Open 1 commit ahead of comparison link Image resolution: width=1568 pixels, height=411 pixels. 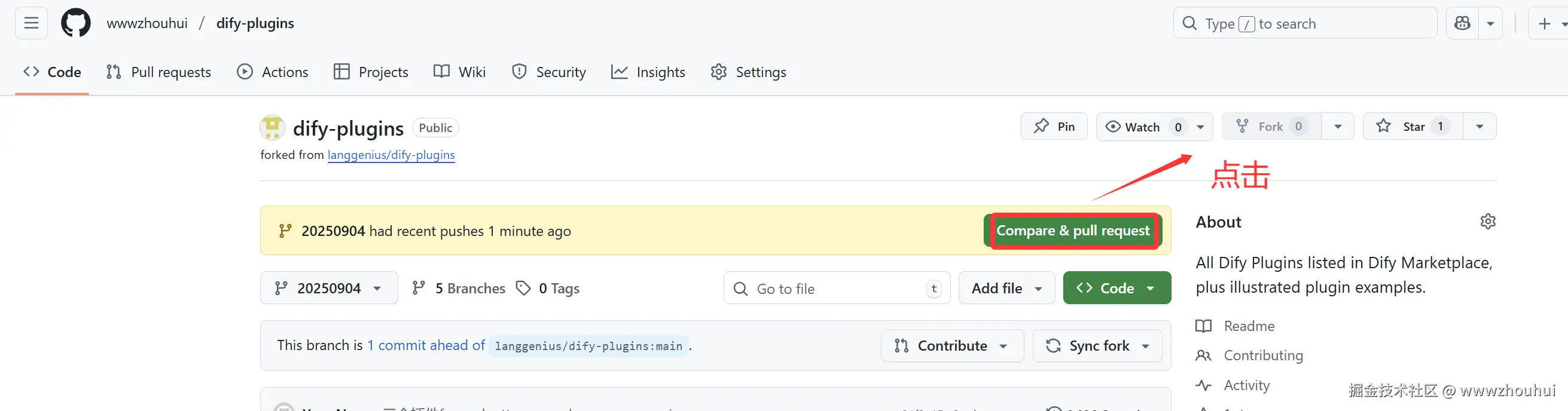[426, 345]
